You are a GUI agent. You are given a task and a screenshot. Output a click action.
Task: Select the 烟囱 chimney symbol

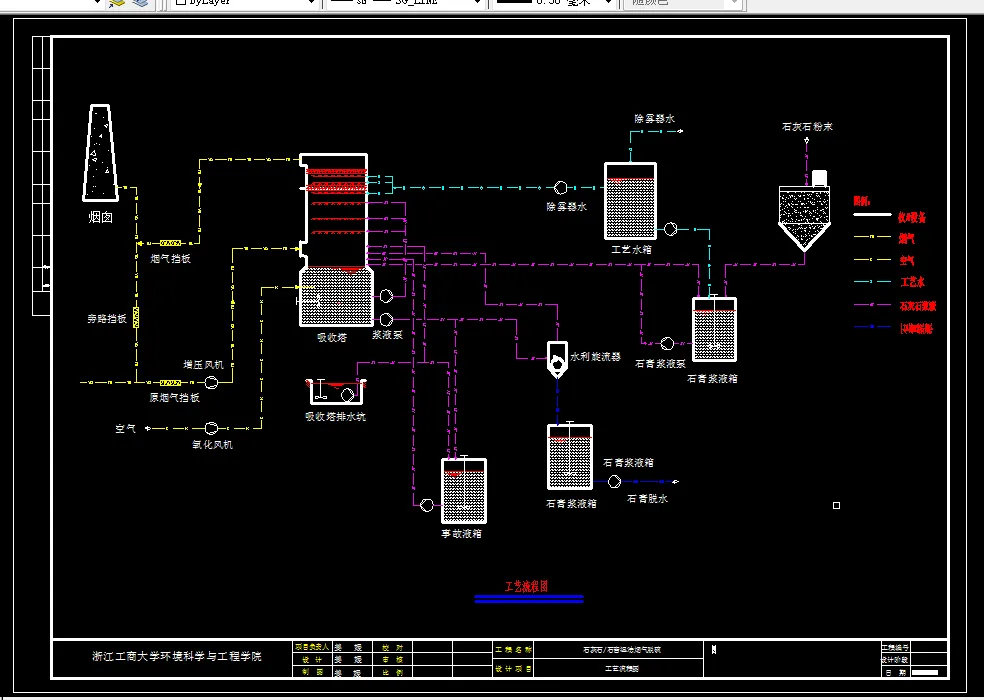click(x=100, y=153)
